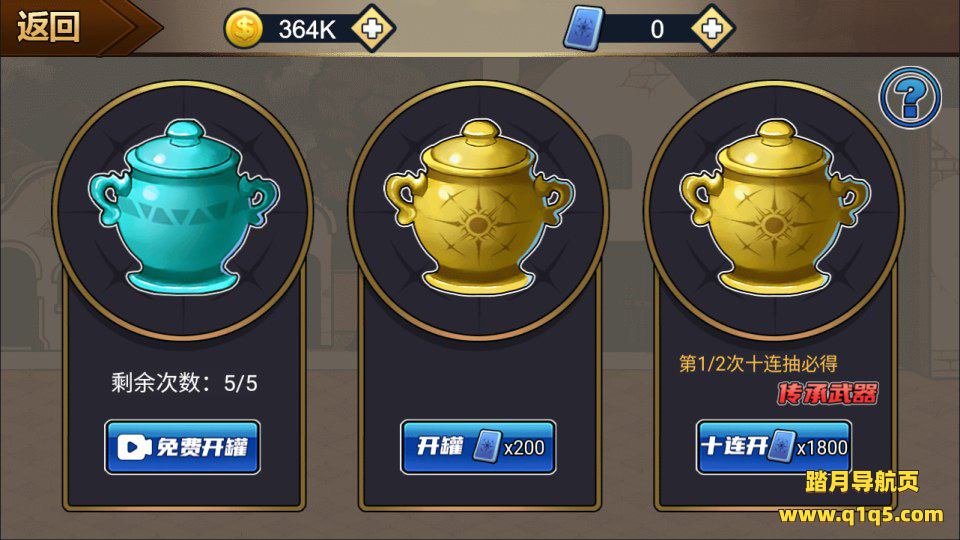
Task: Click the 第1/2次十连抽必得 text
Action: 758,364
